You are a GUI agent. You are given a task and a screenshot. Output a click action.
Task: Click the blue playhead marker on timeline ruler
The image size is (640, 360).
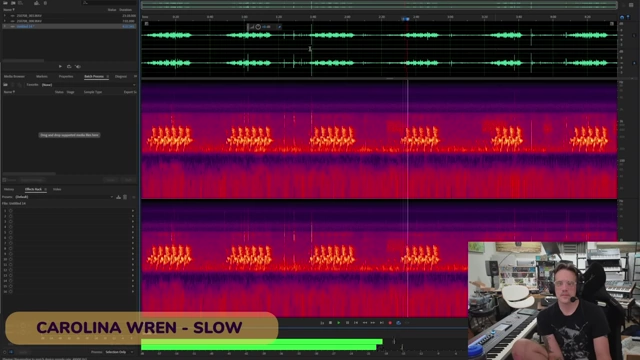[405, 19]
